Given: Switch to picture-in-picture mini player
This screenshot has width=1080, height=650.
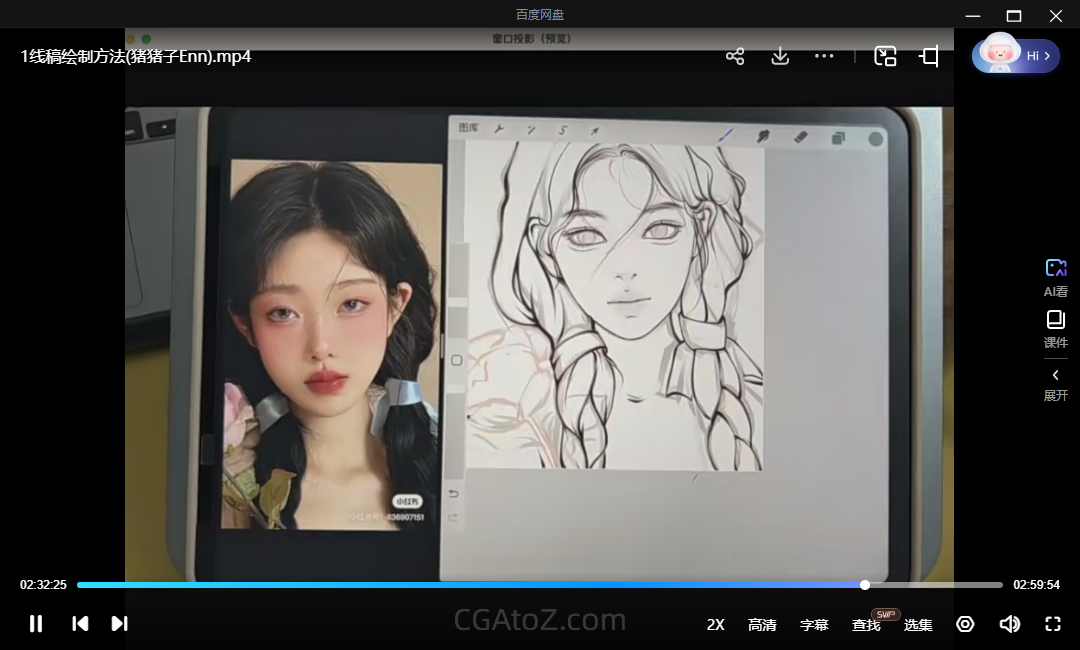Looking at the screenshot, I should [x=885, y=56].
